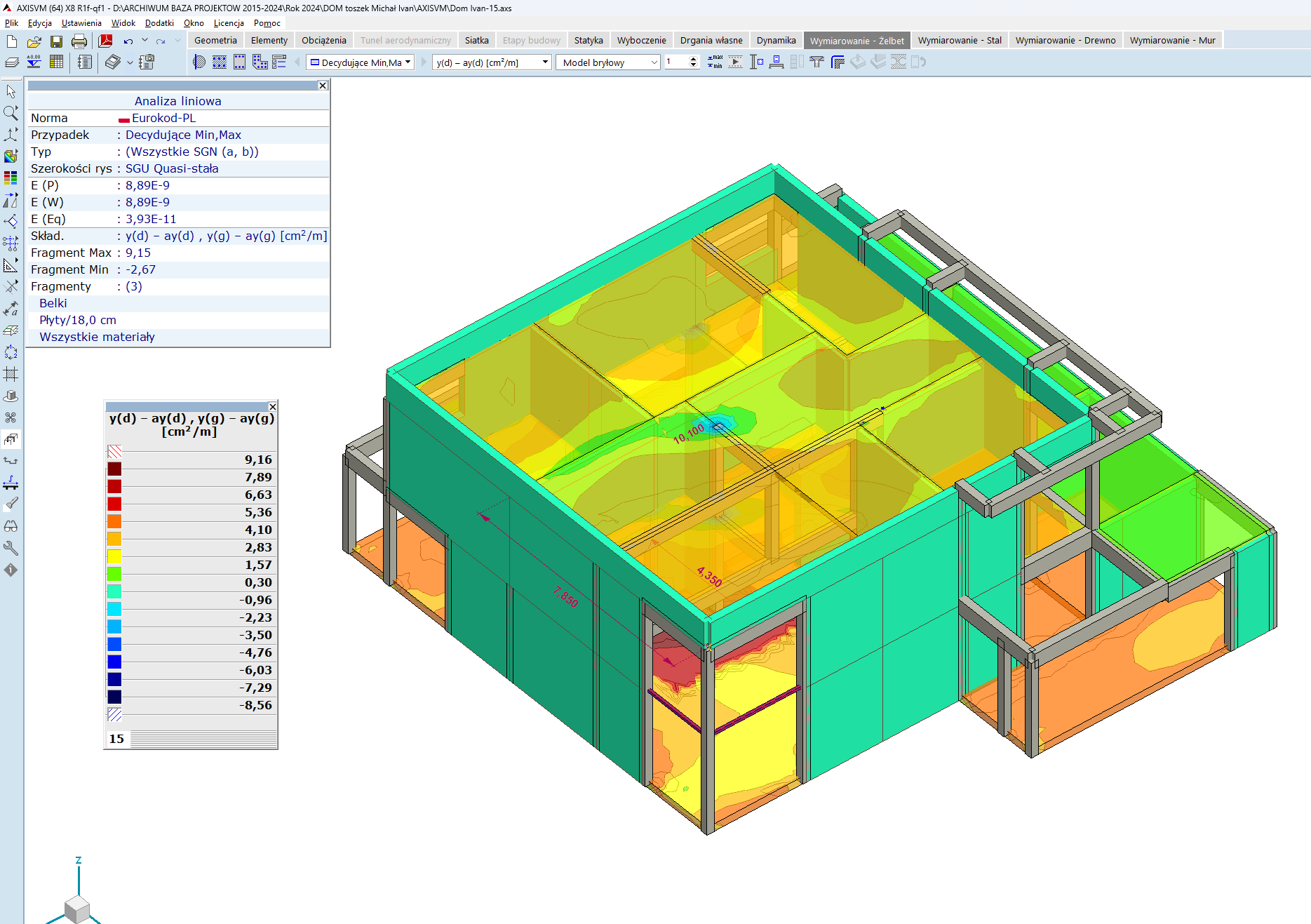Click the min/max values search icon
1311x924 pixels.
pos(715,62)
